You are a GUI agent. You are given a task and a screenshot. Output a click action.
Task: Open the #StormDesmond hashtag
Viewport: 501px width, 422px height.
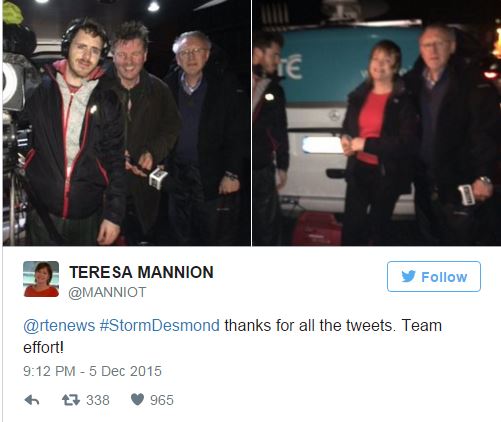coord(160,325)
